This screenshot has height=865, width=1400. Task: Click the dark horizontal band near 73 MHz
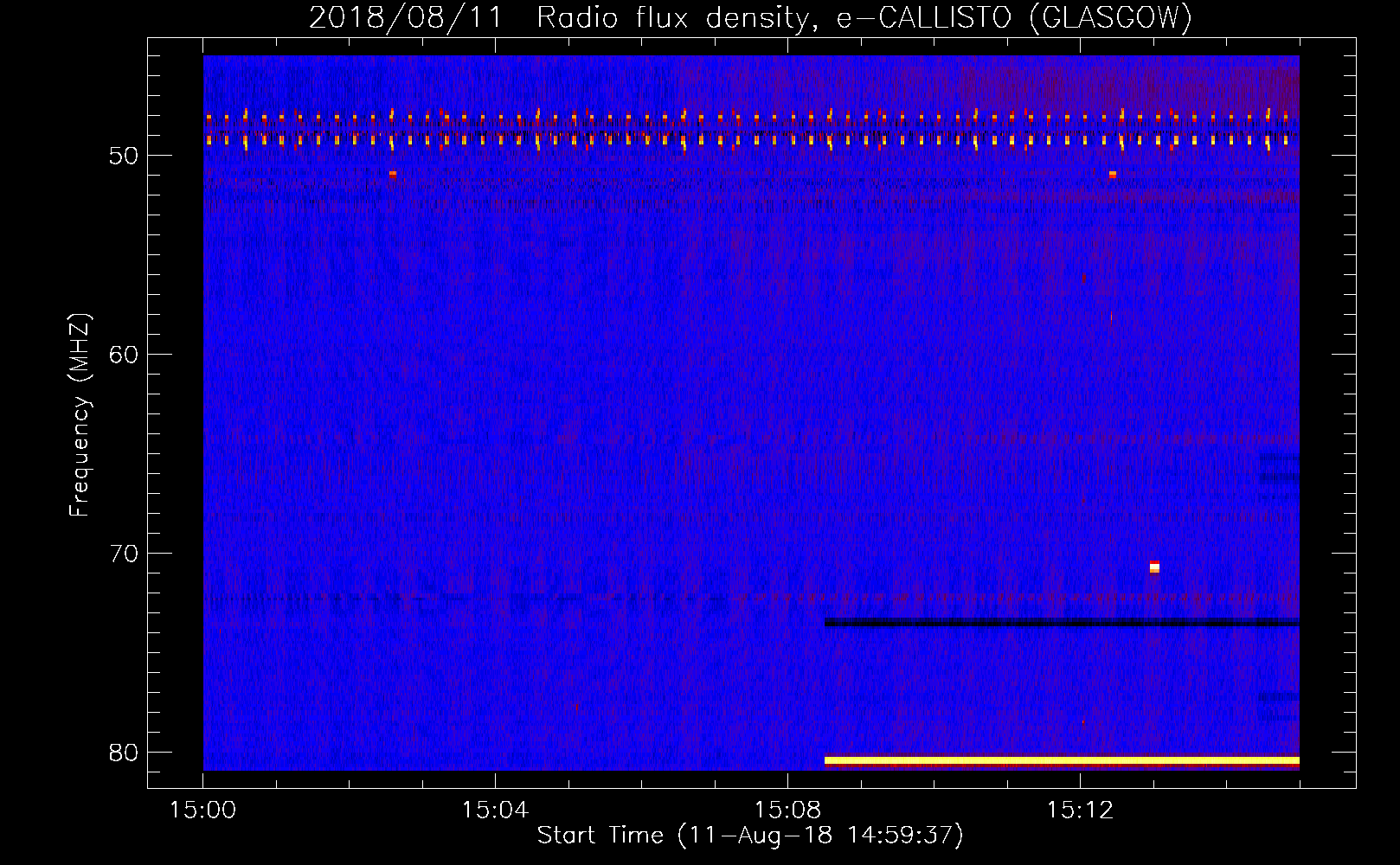pos(1062,622)
